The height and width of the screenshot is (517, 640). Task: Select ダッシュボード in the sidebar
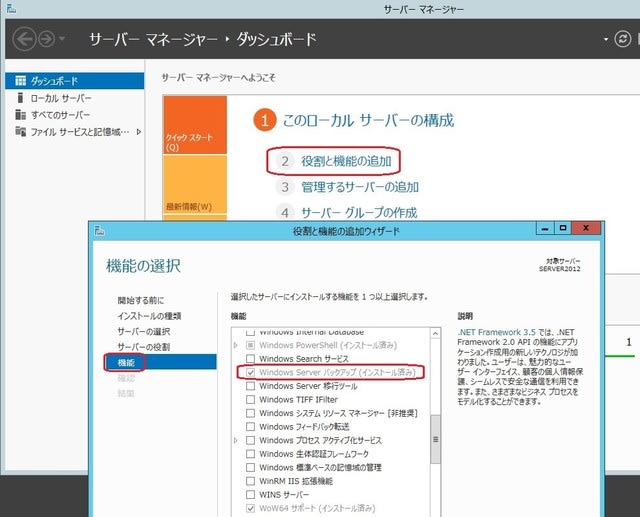[x=75, y=81]
